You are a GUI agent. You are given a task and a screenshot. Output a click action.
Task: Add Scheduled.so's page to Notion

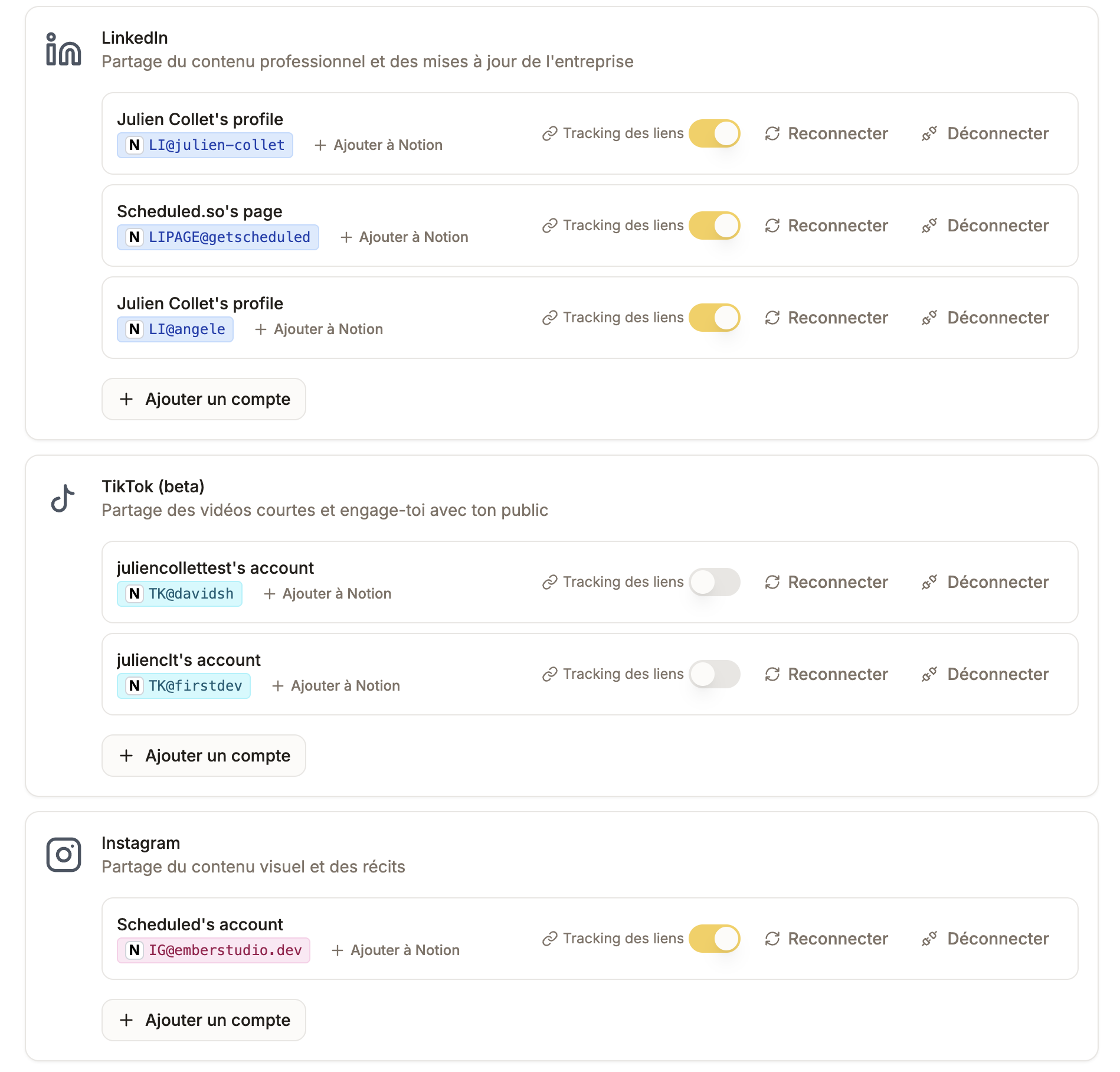pos(404,237)
